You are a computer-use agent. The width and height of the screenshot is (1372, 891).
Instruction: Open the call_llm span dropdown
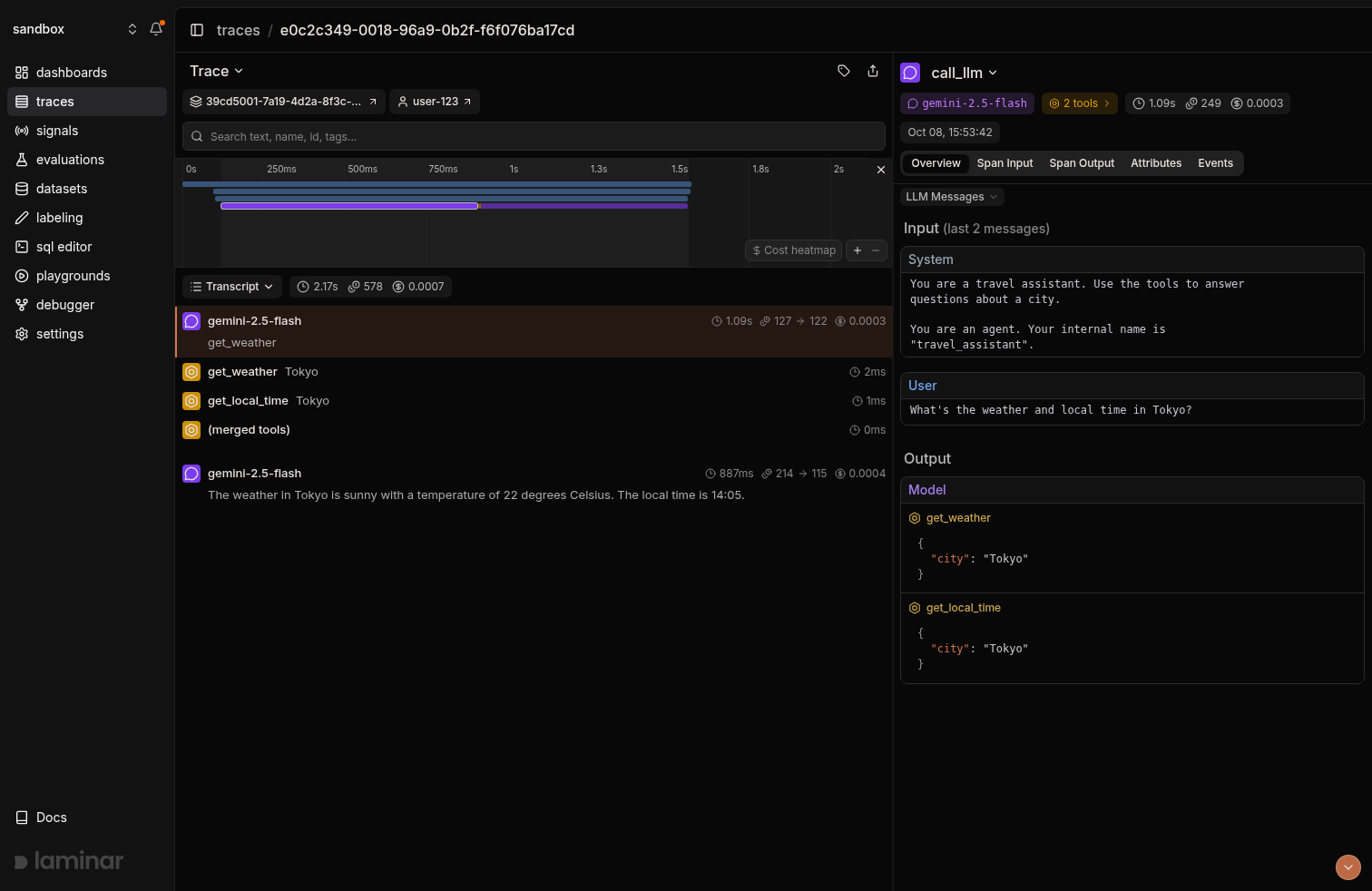[964, 73]
